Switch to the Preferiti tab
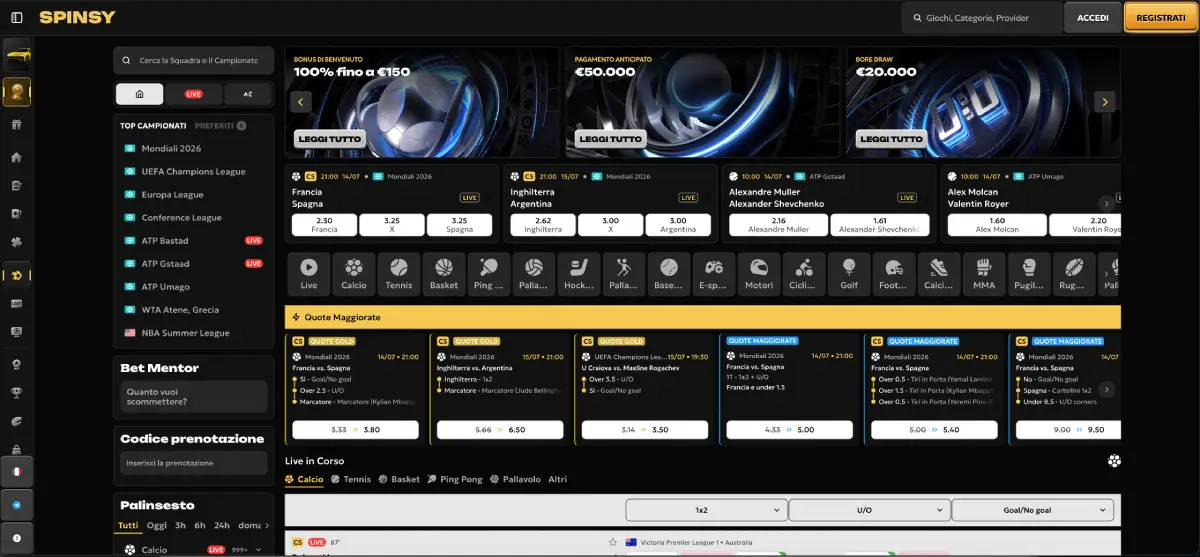The width and height of the screenshot is (1200, 557). pyautogui.click(x=220, y=126)
